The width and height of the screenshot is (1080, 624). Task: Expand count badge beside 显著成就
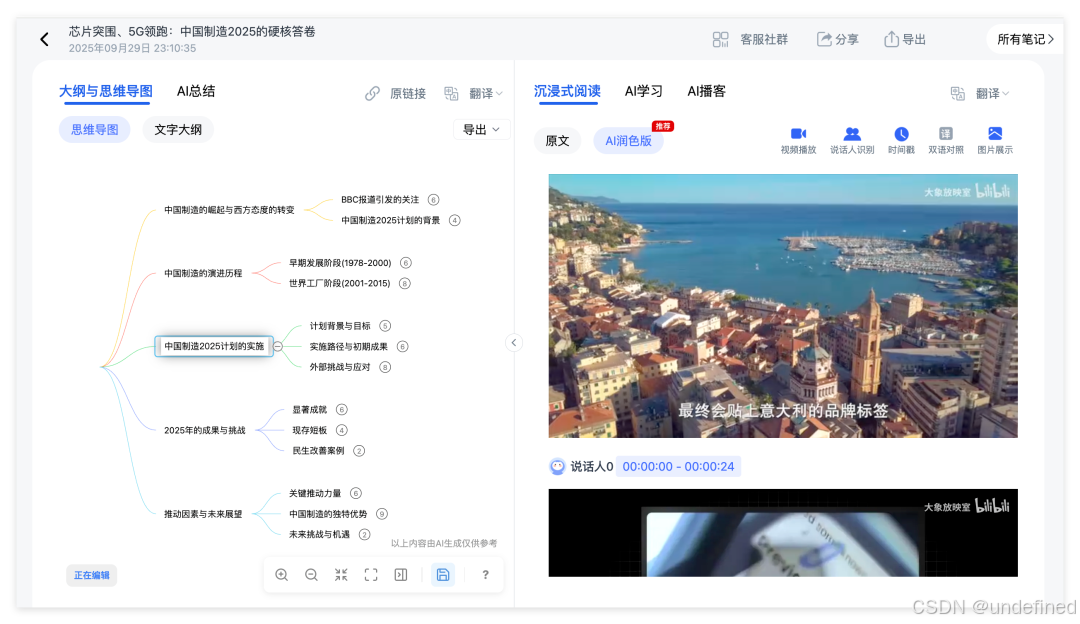(342, 410)
